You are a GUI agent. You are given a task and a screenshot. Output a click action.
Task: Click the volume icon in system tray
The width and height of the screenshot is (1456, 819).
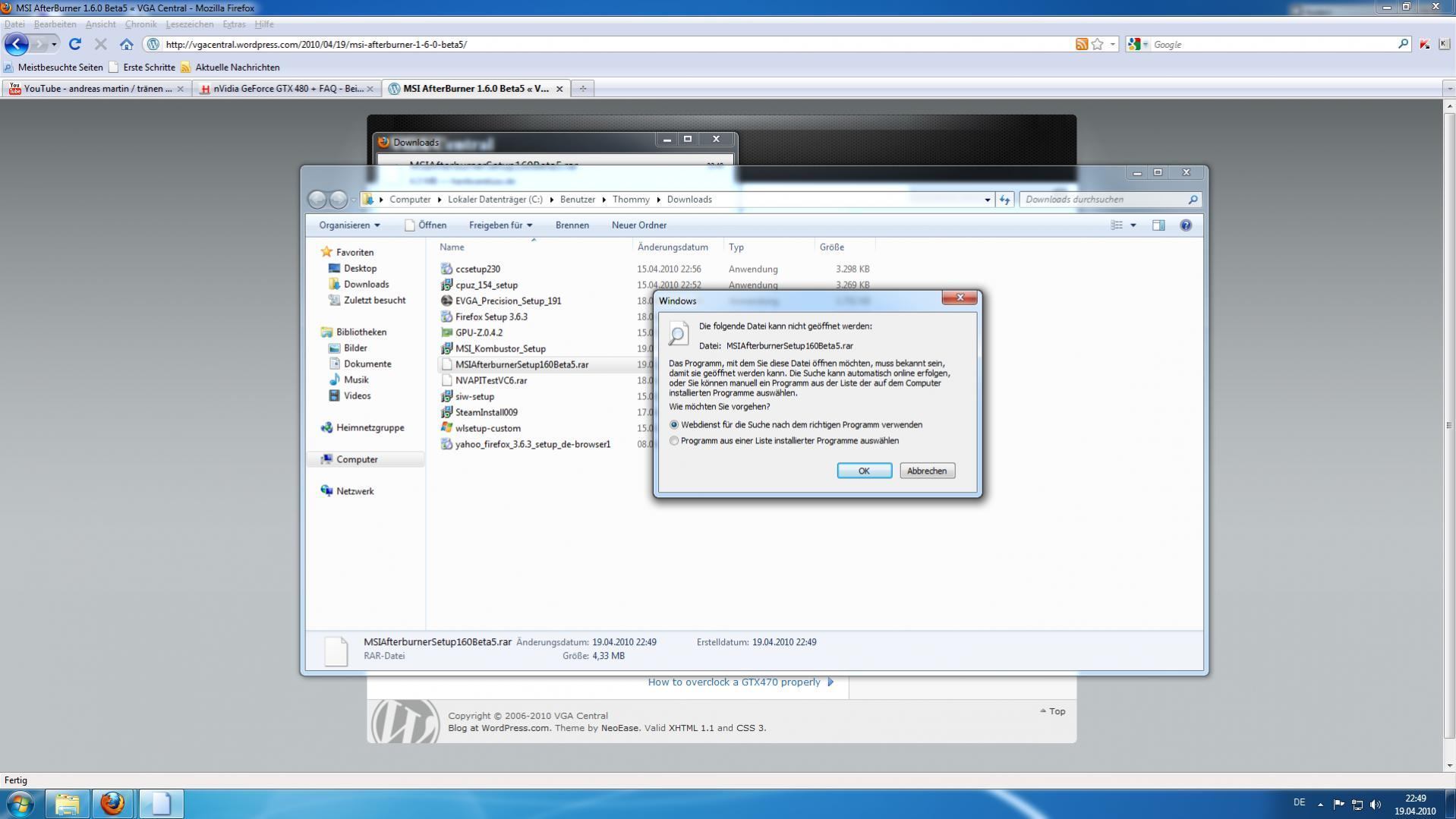point(1375,804)
